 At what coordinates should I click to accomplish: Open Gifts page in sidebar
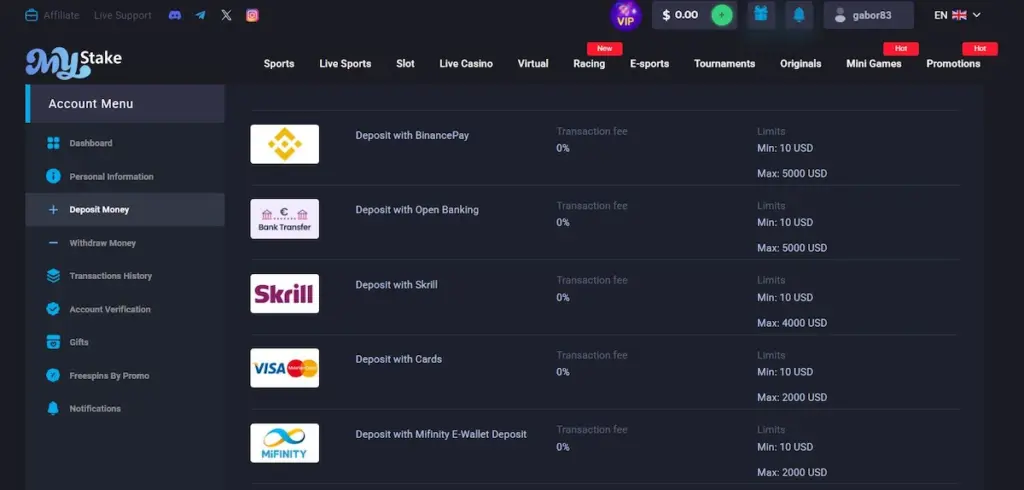tap(79, 342)
